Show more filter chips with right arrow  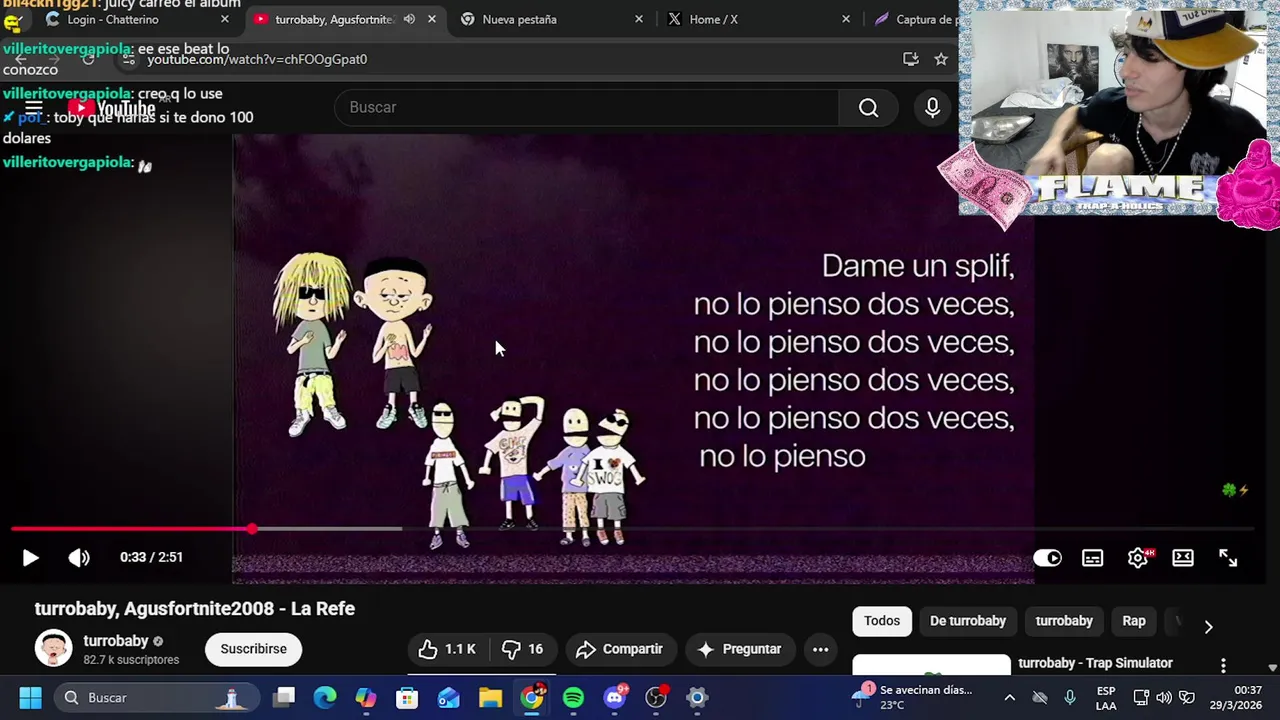coord(1208,626)
